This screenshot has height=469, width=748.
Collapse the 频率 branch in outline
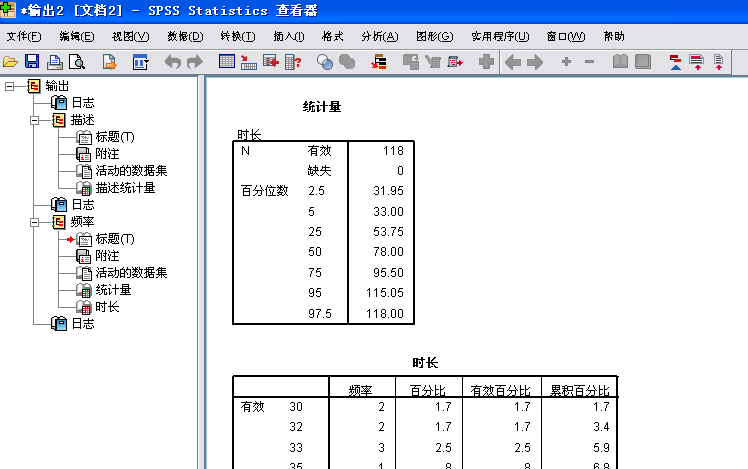(35, 222)
